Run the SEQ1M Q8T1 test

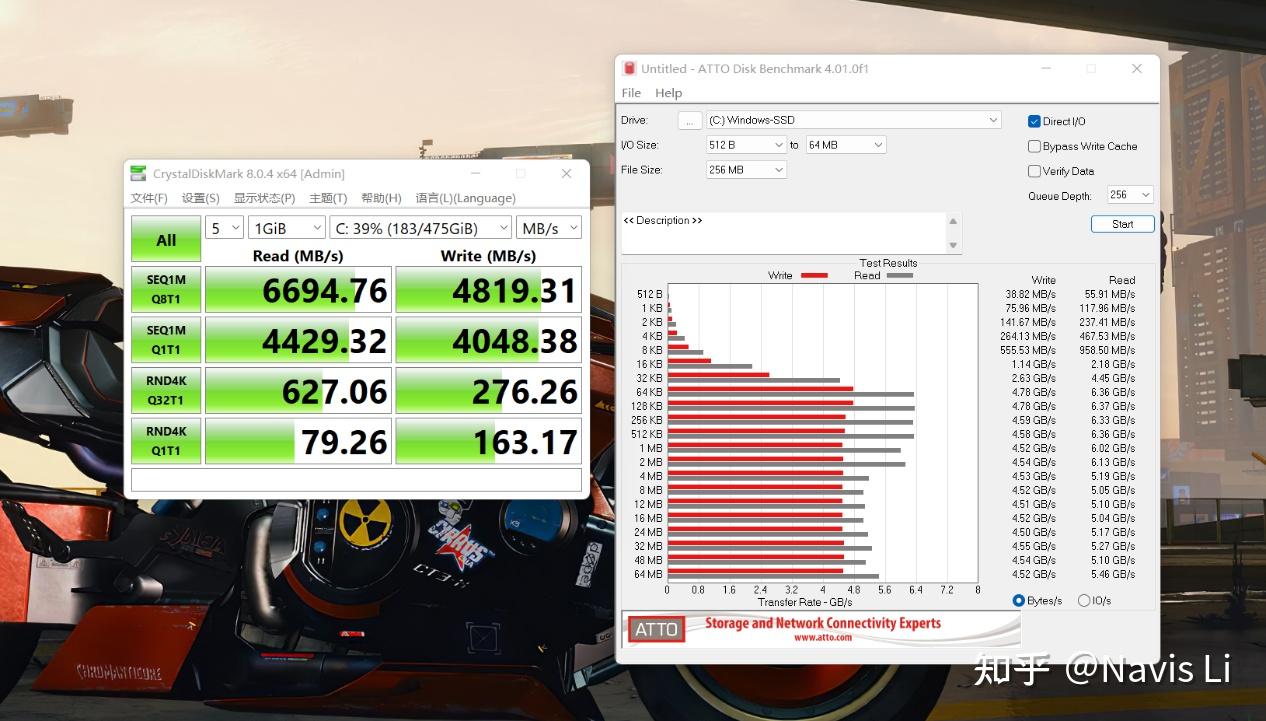pyautogui.click(x=165, y=289)
